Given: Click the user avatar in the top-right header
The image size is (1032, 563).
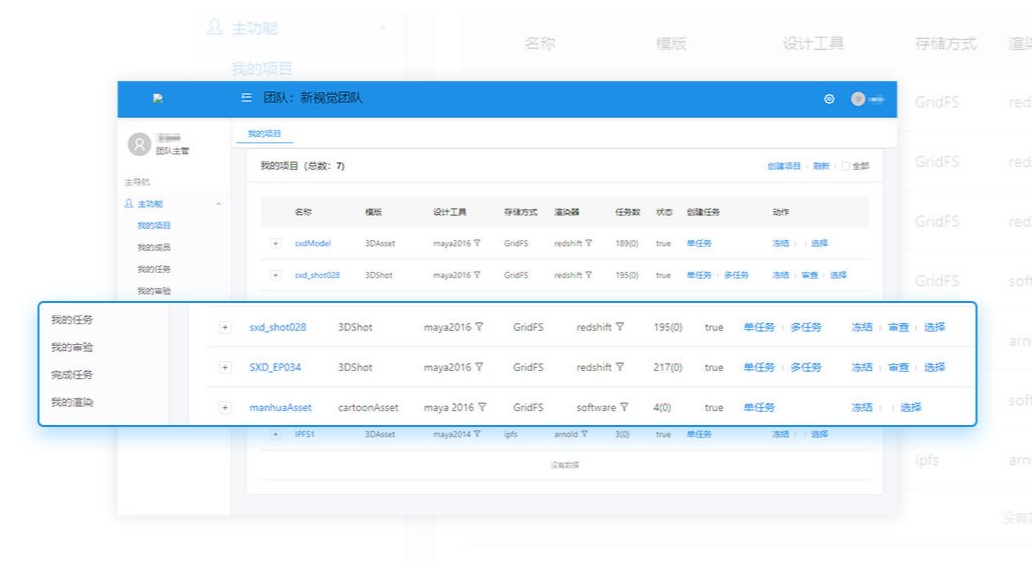Looking at the screenshot, I should point(858,99).
